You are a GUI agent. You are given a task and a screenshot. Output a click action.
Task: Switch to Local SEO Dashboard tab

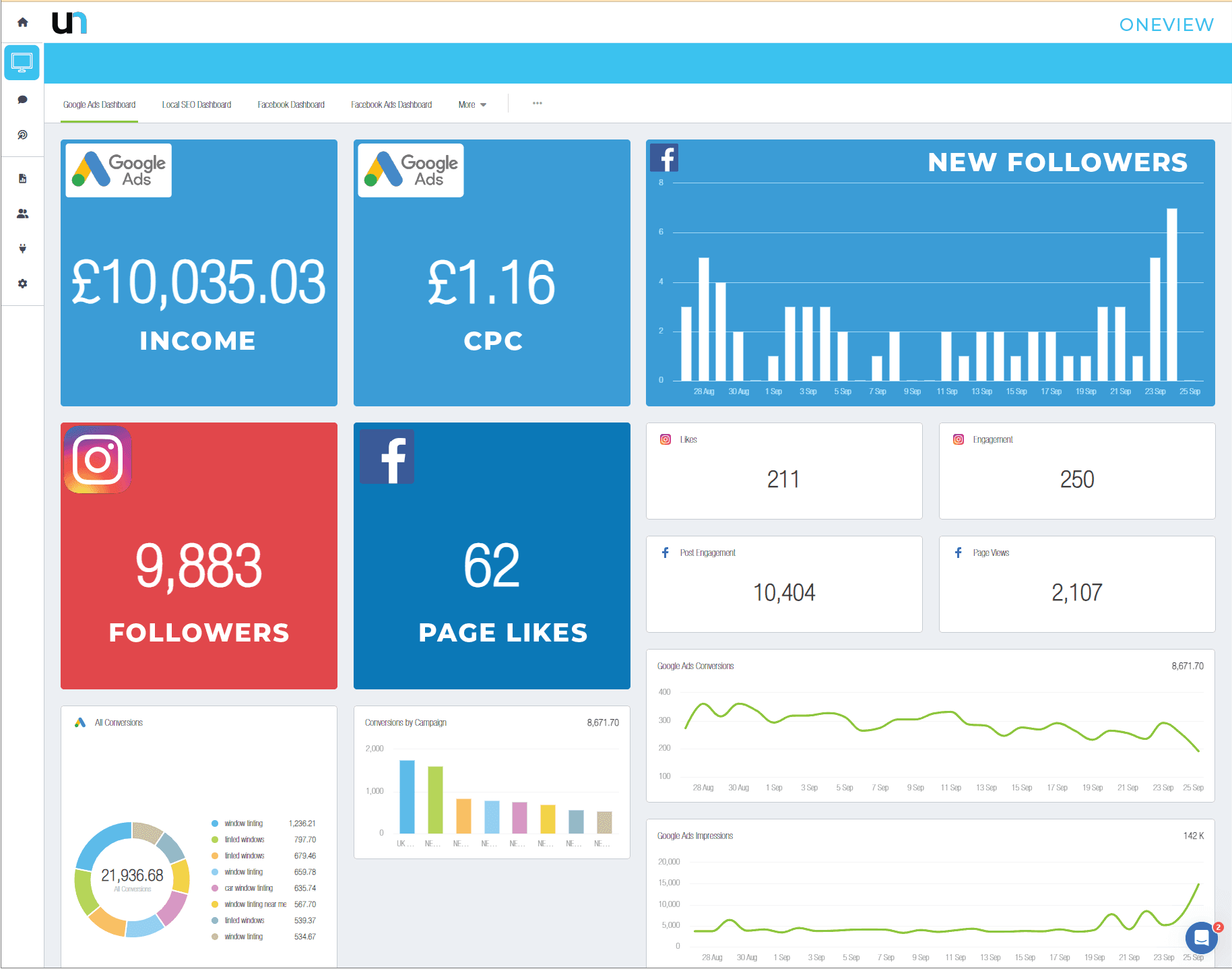click(x=197, y=104)
